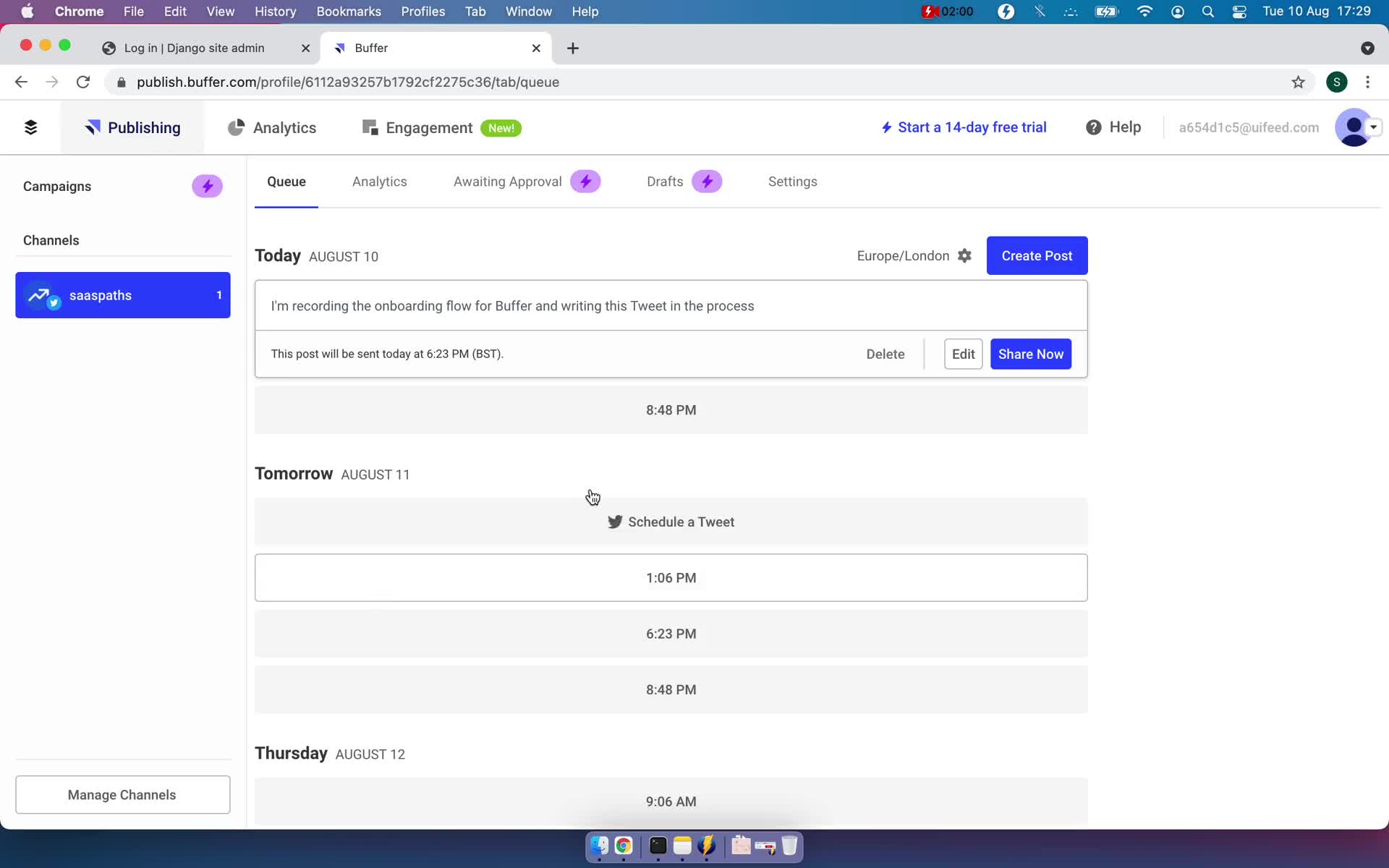Open Spotlight search in menu bar
The width and height of the screenshot is (1389, 868).
[x=1207, y=12]
